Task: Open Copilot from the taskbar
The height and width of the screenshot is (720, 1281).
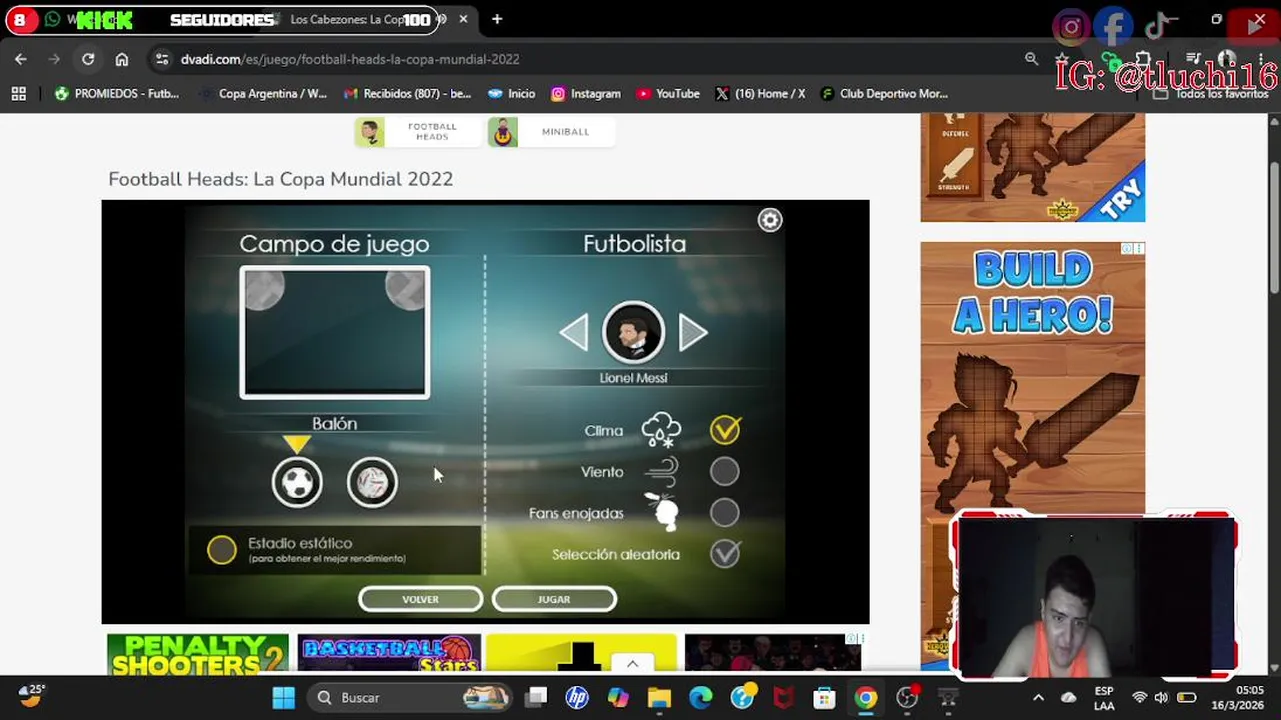Action: pyautogui.click(x=618, y=697)
